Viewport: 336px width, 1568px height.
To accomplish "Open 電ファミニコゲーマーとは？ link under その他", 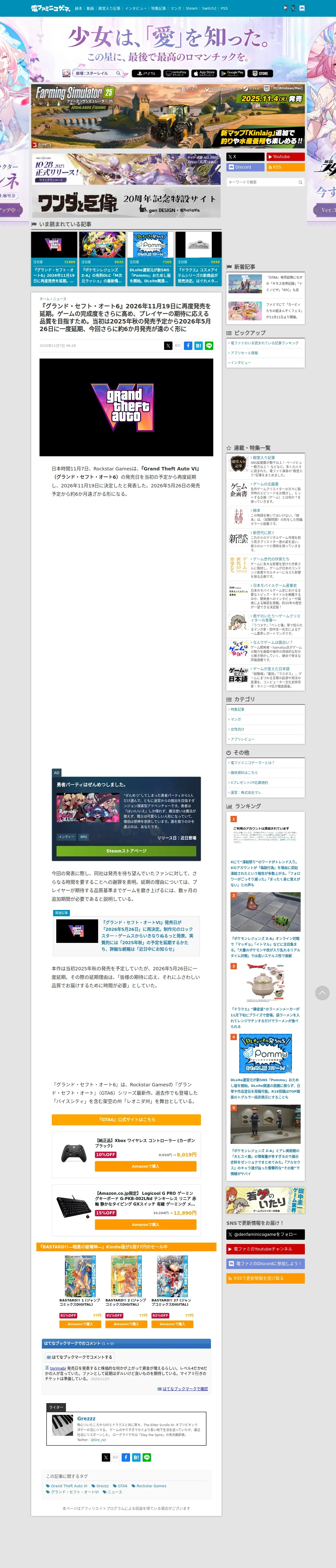I will (252, 763).
